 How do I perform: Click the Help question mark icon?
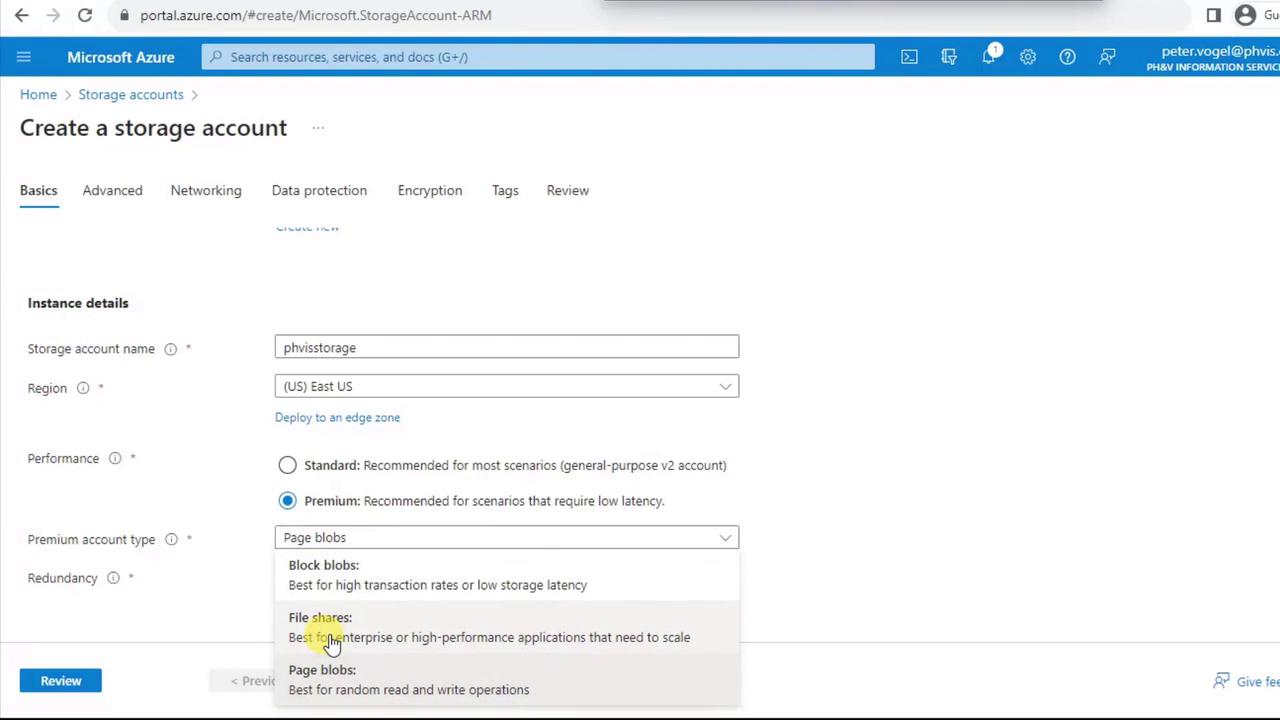(x=1067, y=57)
